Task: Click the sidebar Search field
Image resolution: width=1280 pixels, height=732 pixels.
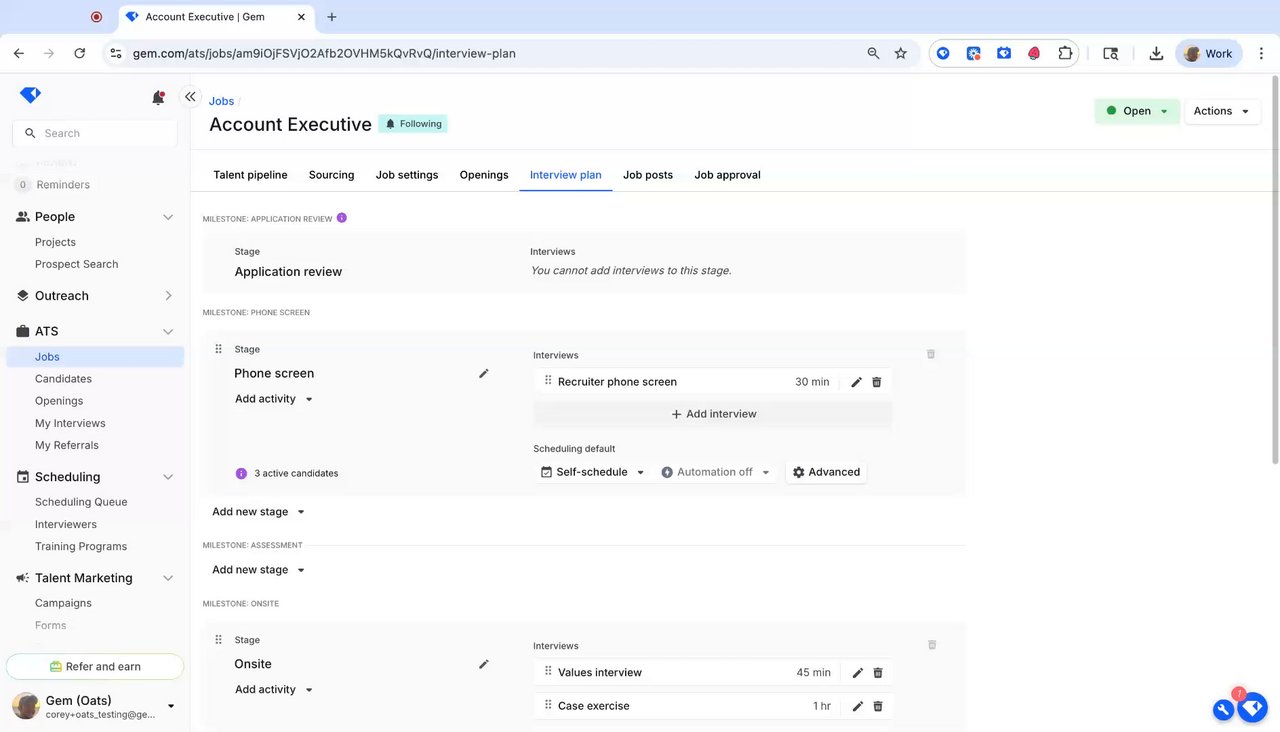Action: pyautogui.click(x=95, y=133)
